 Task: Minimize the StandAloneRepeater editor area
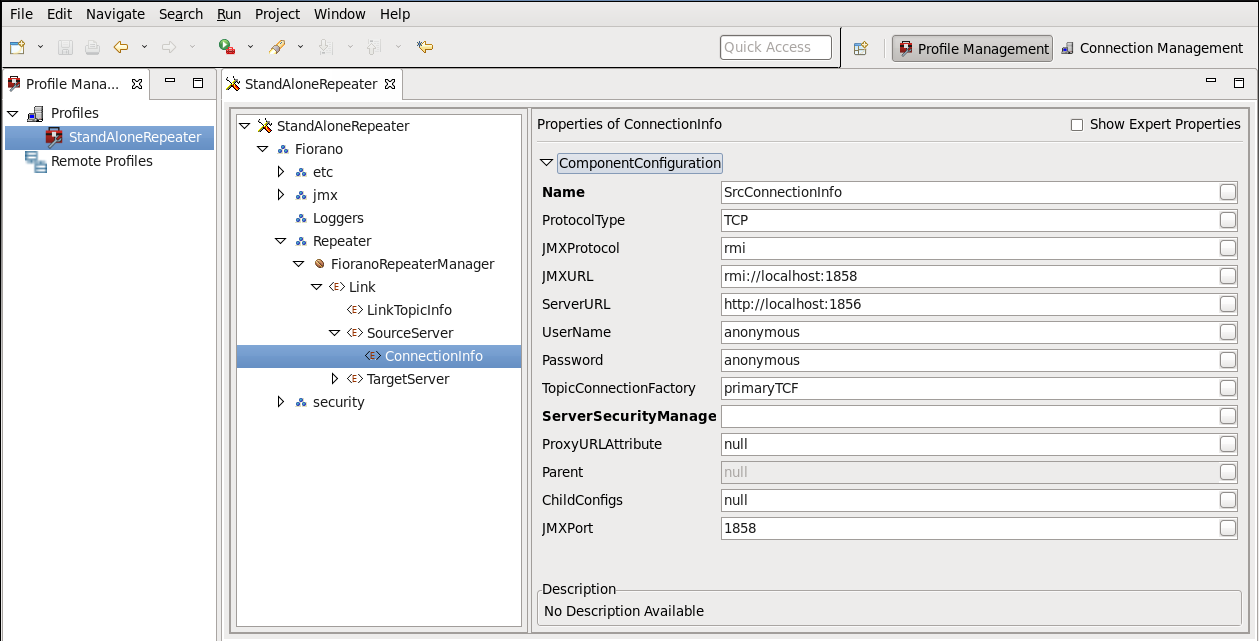pos(1211,82)
